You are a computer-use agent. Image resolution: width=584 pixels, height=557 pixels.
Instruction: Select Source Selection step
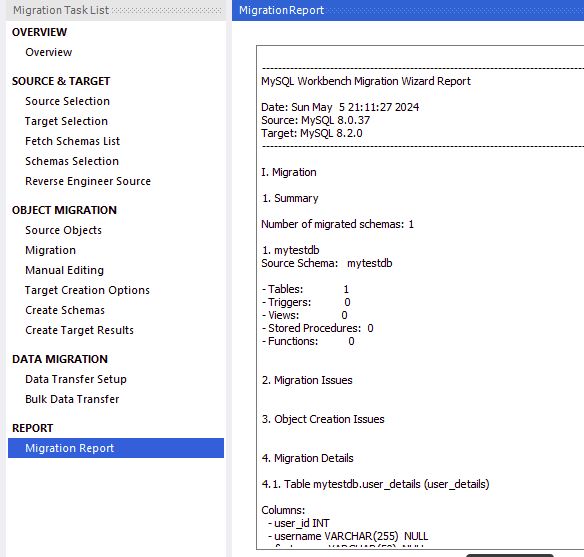[67, 101]
